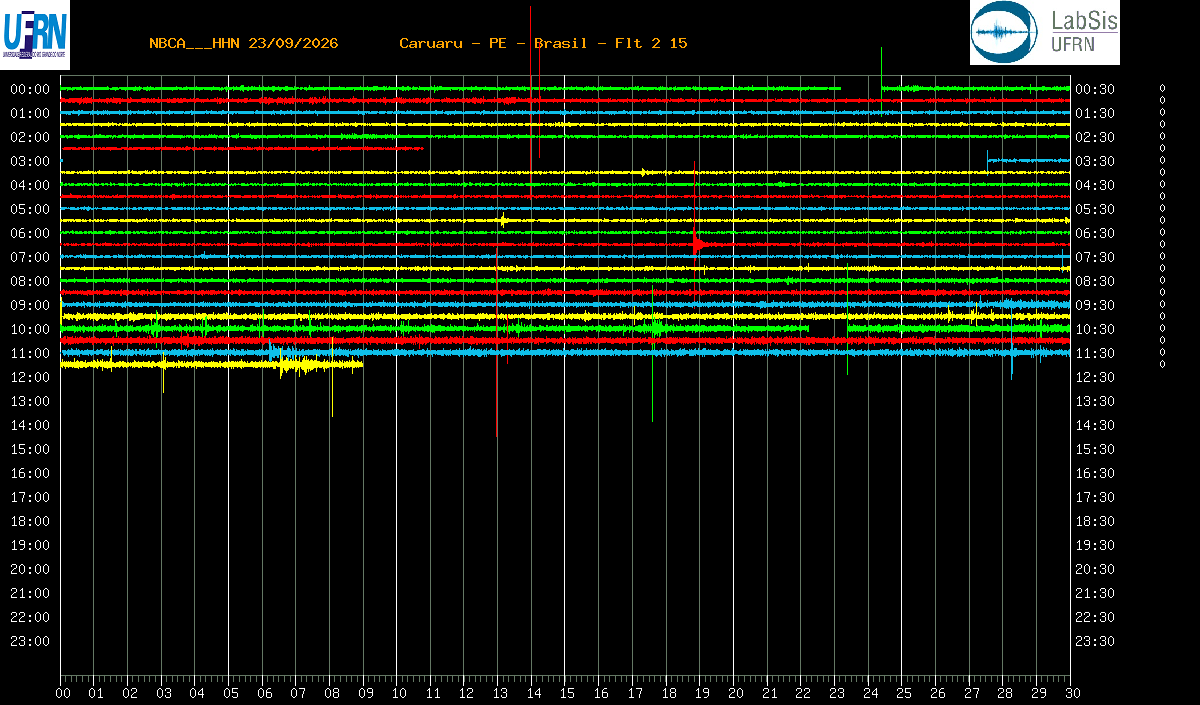Click the yellow trace ending at 11:30 row

coord(211,365)
